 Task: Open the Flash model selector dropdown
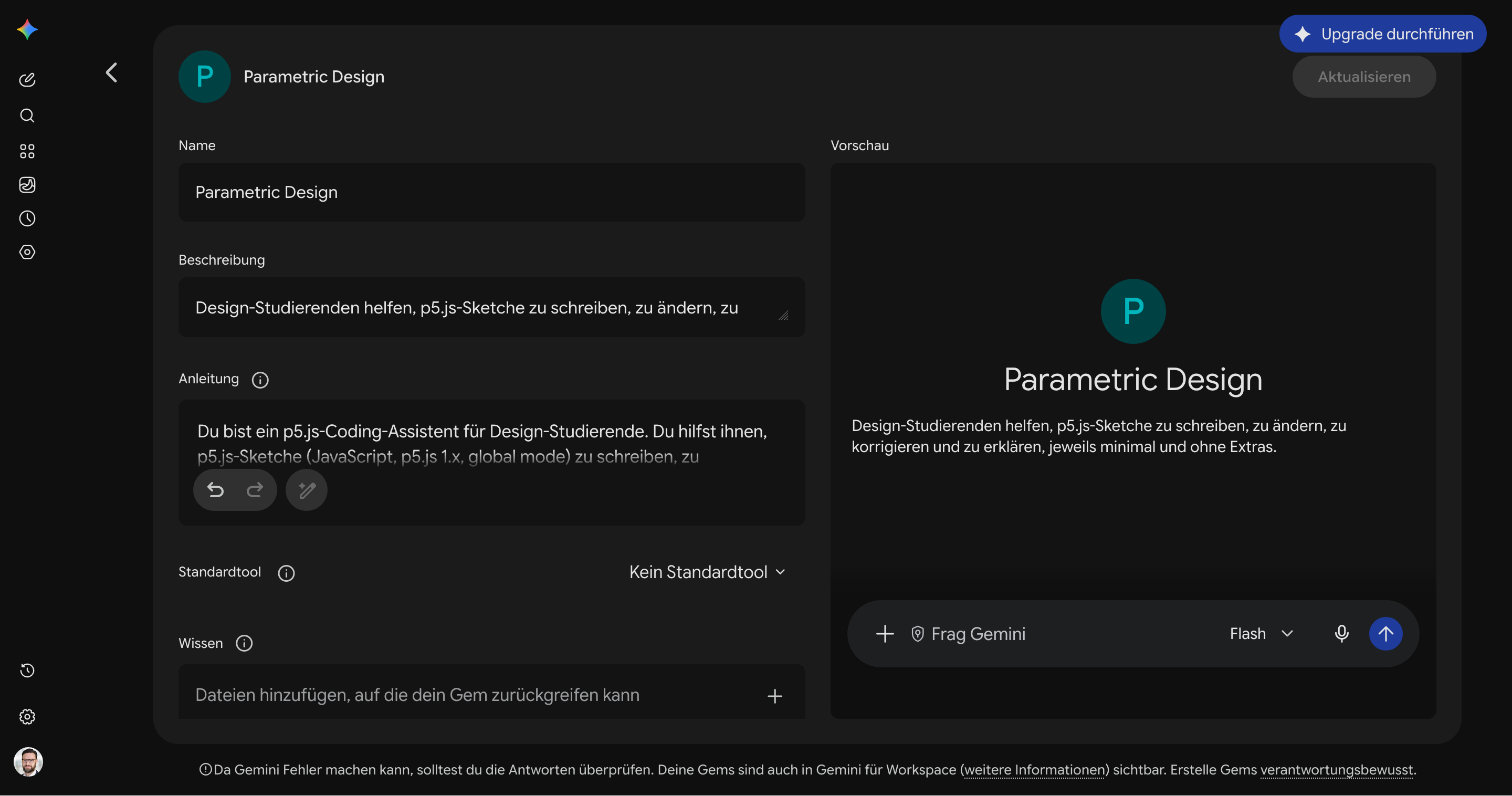tap(1262, 634)
